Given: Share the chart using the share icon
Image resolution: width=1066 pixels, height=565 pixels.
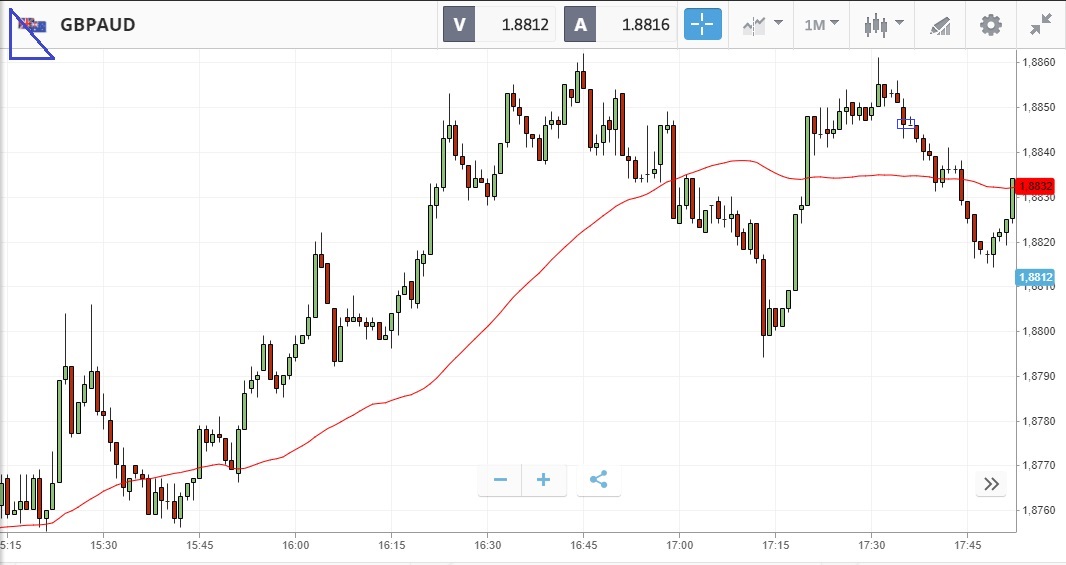Looking at the screenshot, I should [x=598, y=481].
